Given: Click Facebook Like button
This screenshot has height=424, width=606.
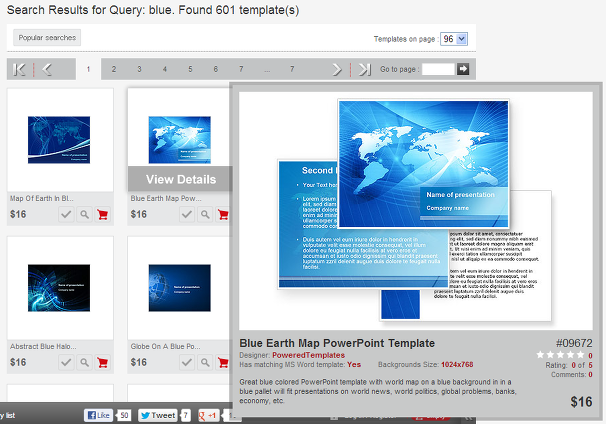Looking at the screenshot, I should click(99, 415).
